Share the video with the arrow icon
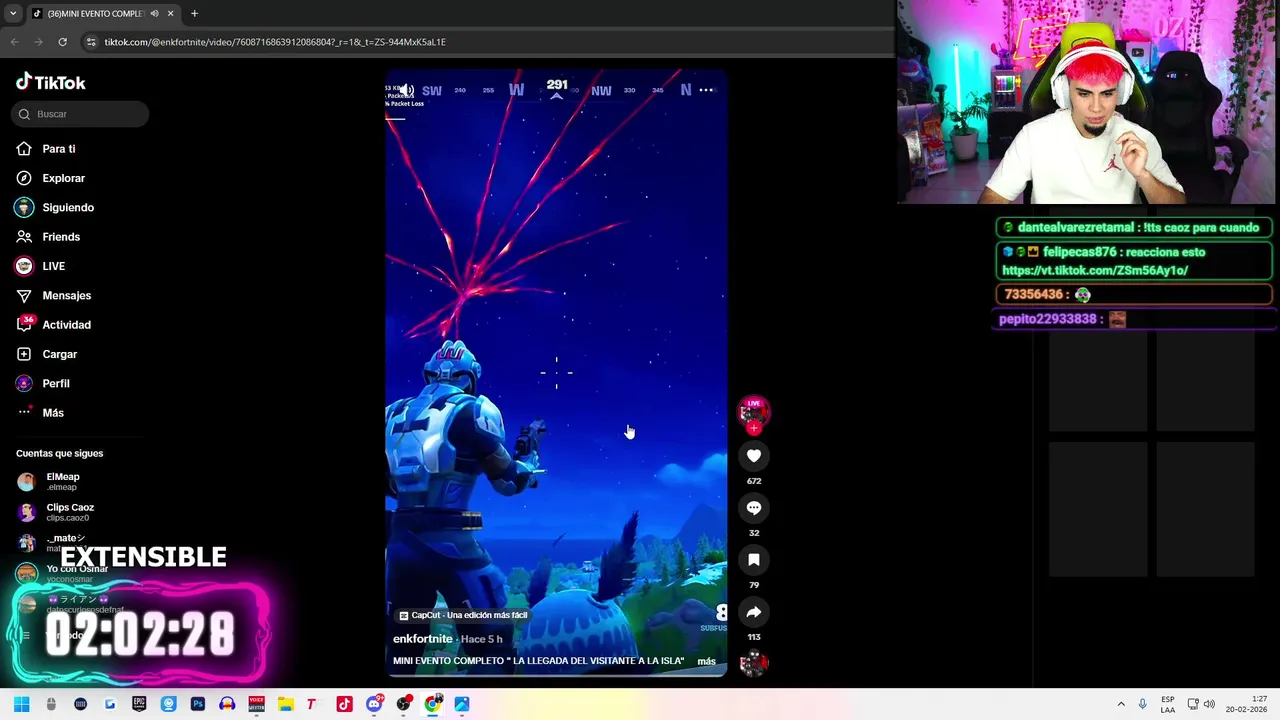1280x720 pixels. point(754,612)
